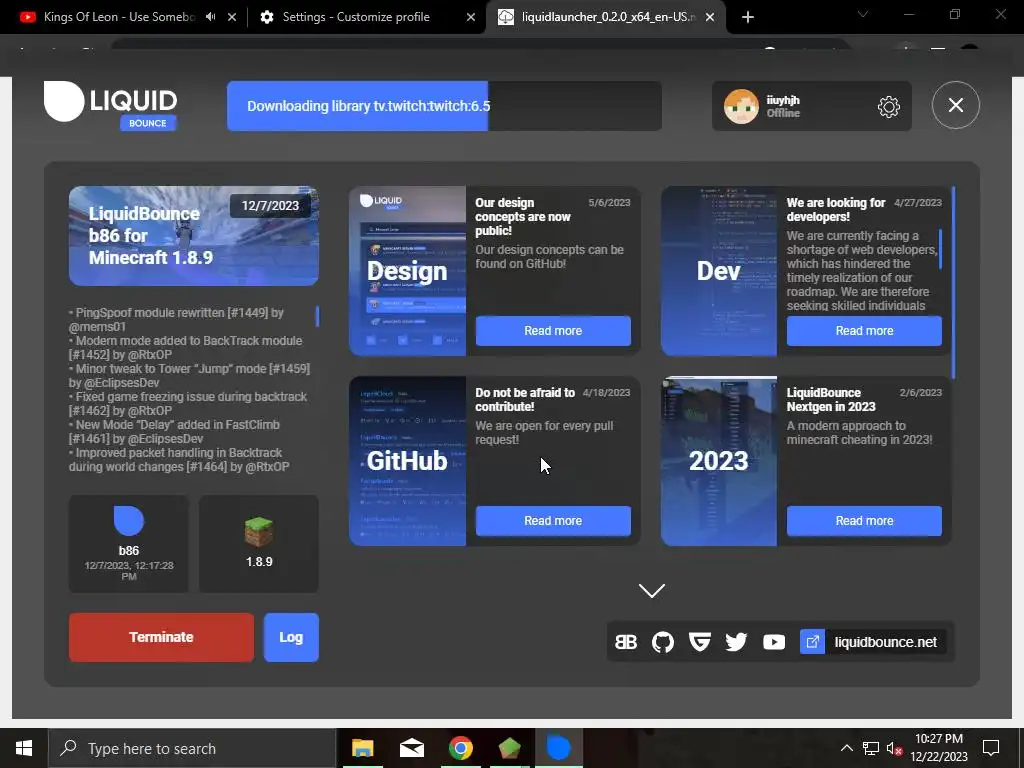The image size is (1024, 768).
Task: Click the taskbar search box
Action: 192,748
